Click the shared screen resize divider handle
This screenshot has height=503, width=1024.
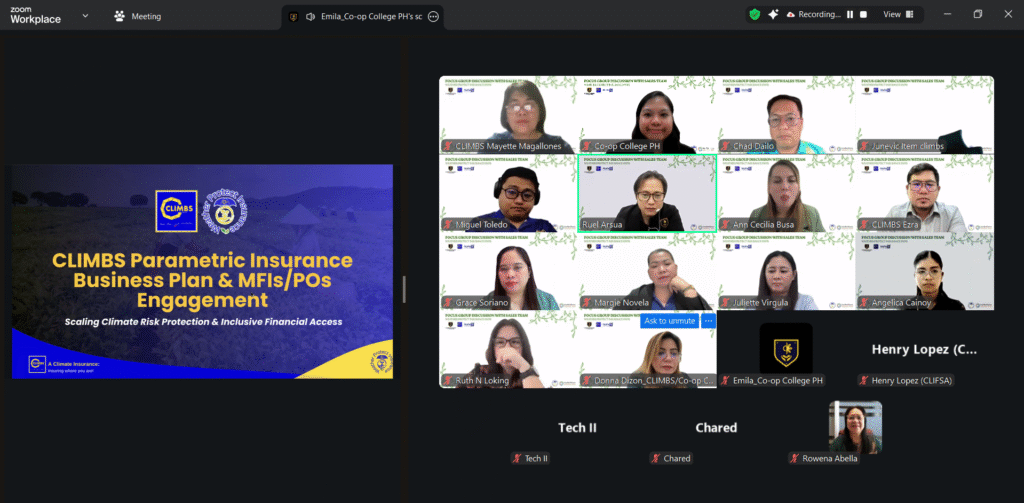404,288
